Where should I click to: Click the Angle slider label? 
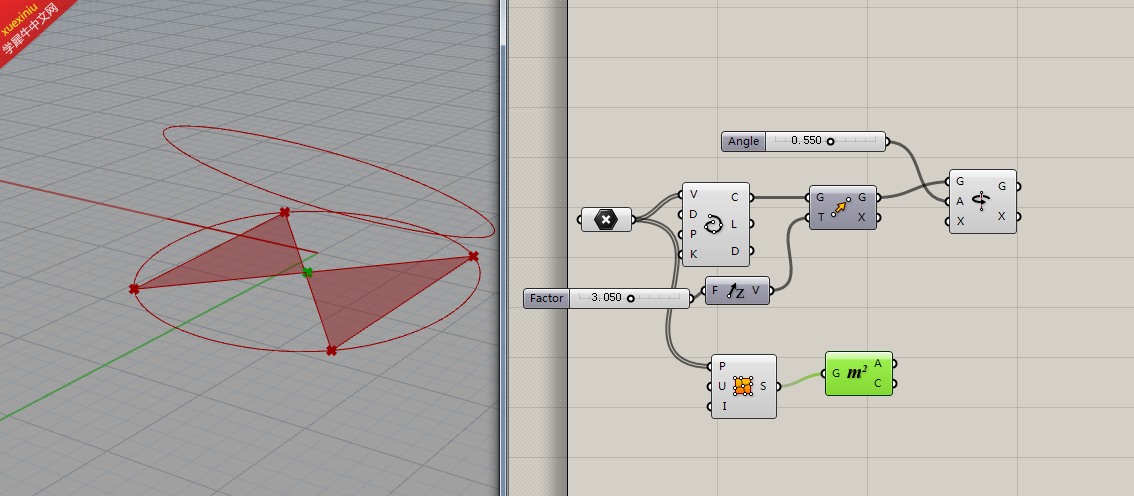743,141
